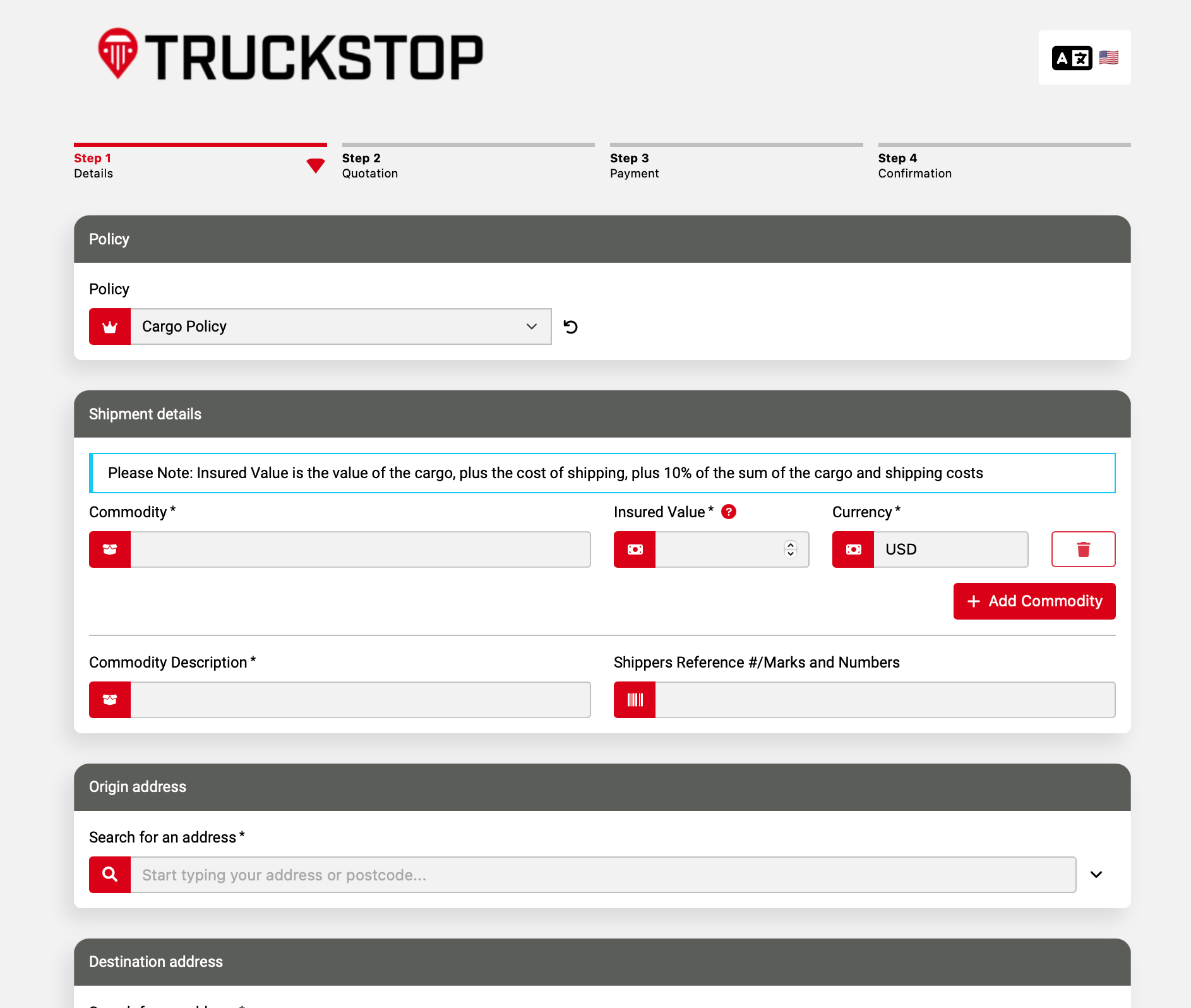Open the Cargo Policy dropdown

[341, 327]
